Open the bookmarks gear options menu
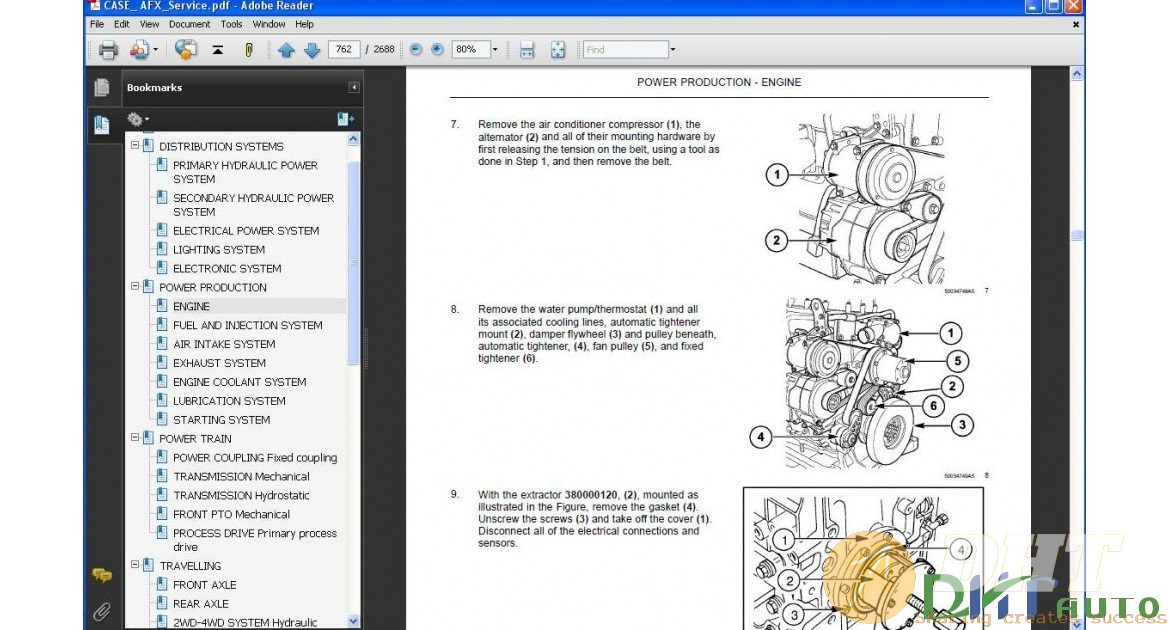 click(137, 119)
